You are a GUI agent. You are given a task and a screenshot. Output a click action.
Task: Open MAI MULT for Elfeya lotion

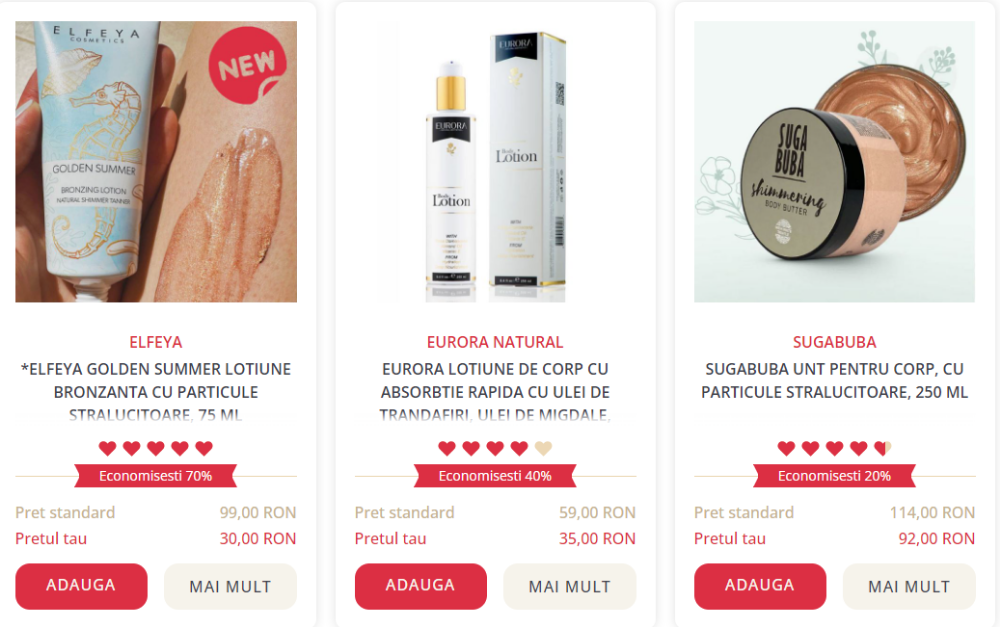pyautogui.click(x=230, y=586)
